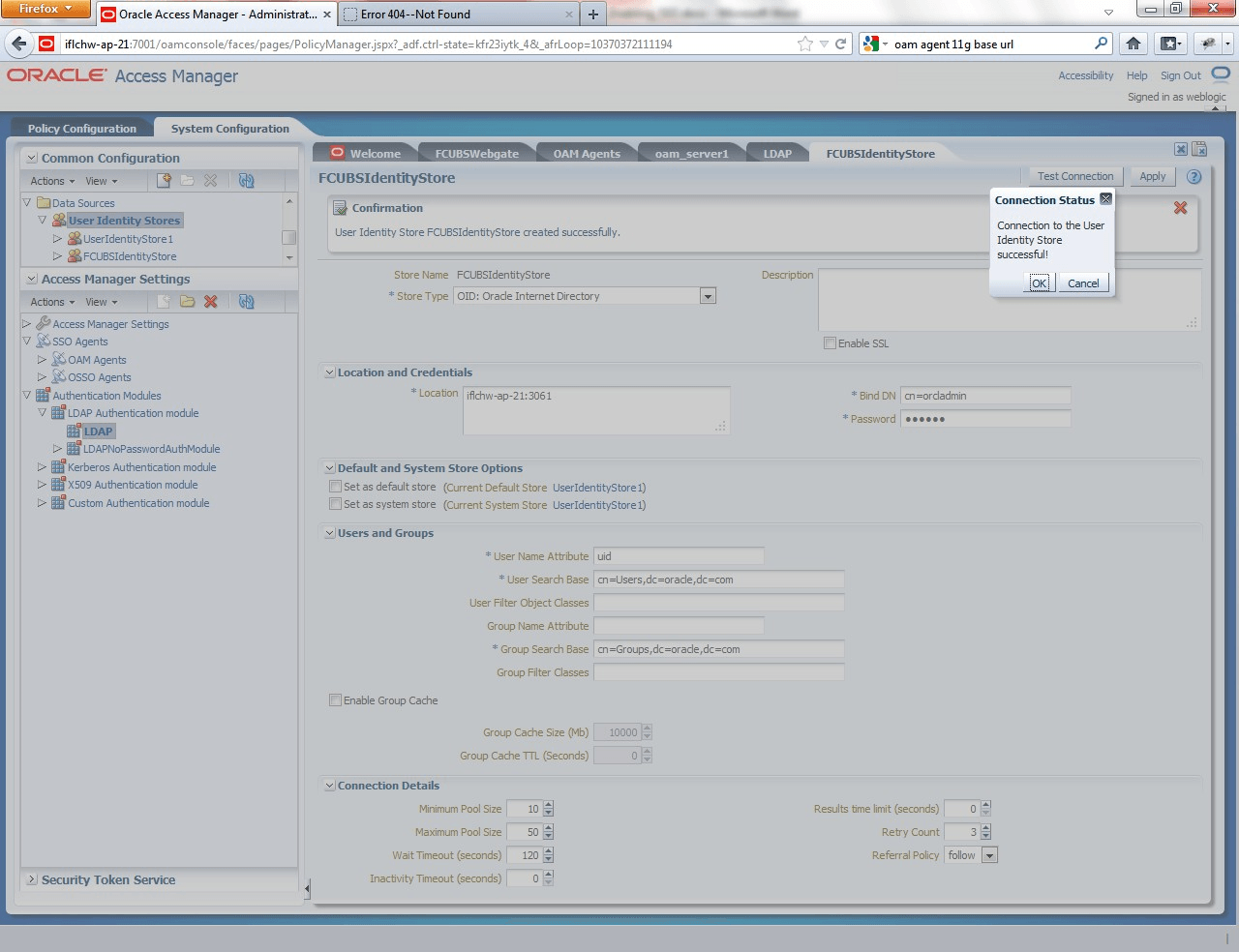Screen dimensions: 1239x952
Task: Switch to the Policy Configuration tab
Action: click(x=82, y=129)
